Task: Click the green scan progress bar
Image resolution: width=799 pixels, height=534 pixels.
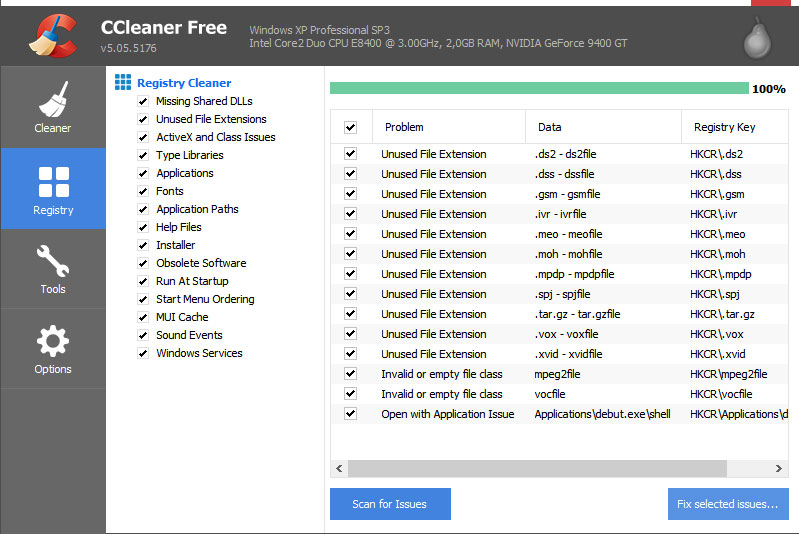Action: pos(539,88)
